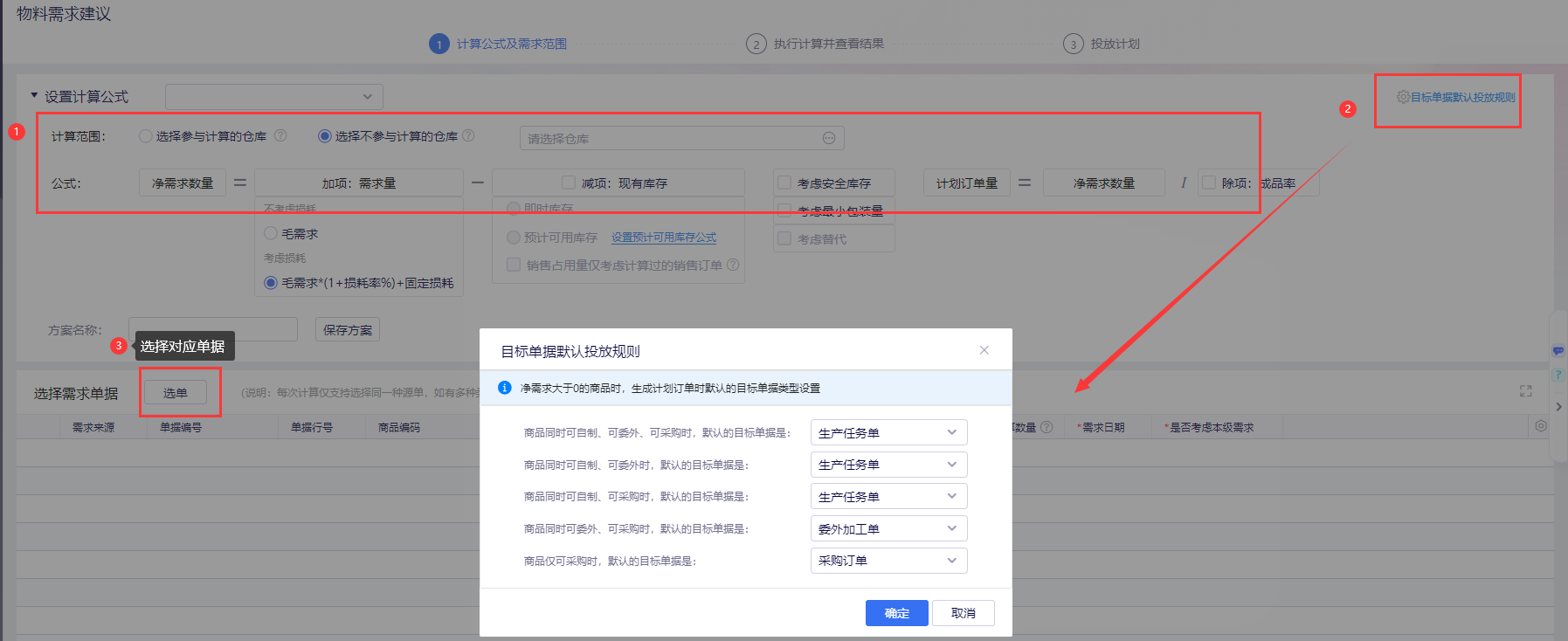The height and width of the screenshot is (641, 1568).
Task: Click gear link 目标单据默认投放规则 at top right
Action: (x=1455, y=97)
